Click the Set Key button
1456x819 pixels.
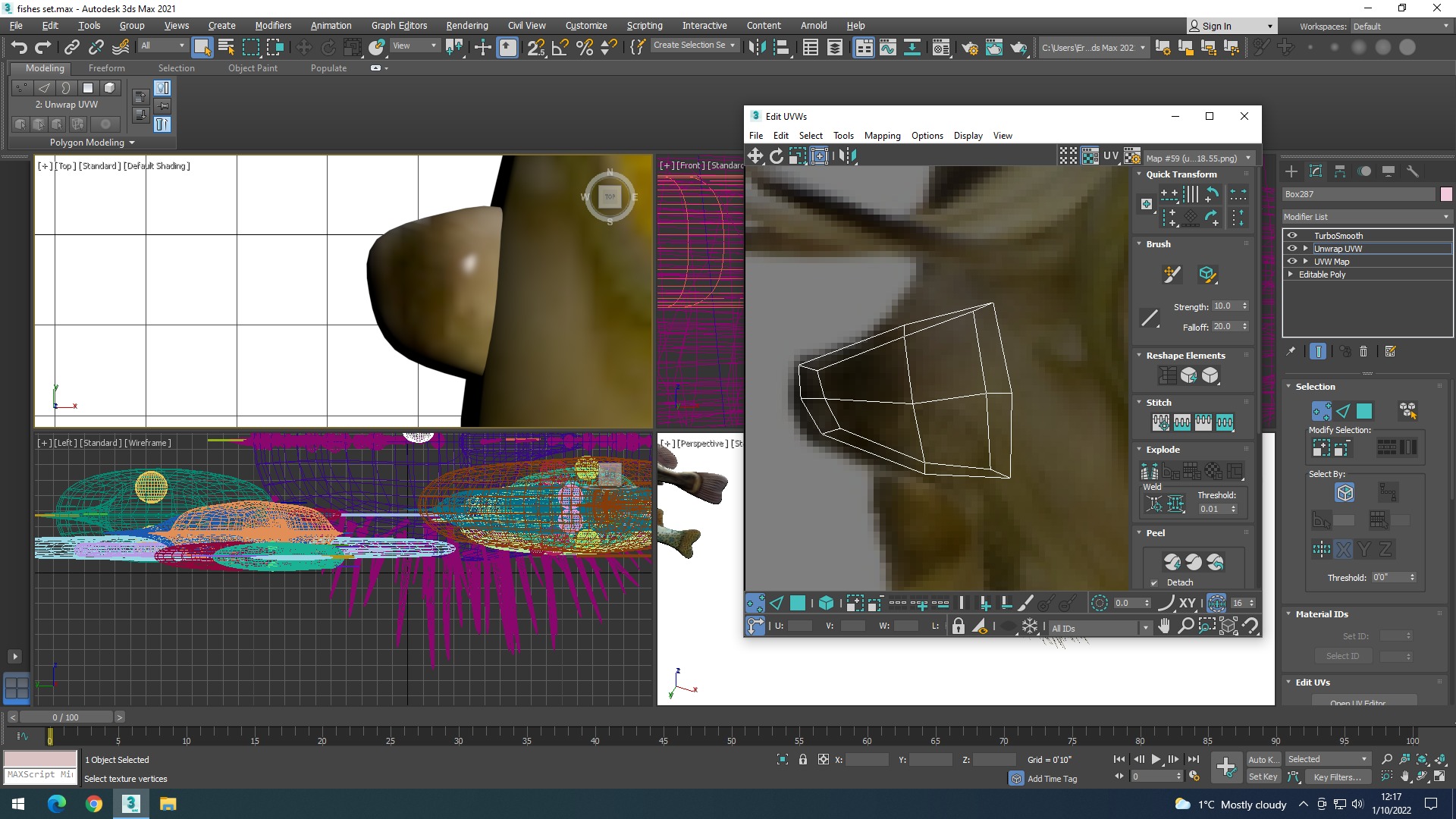pos(1263,777)
